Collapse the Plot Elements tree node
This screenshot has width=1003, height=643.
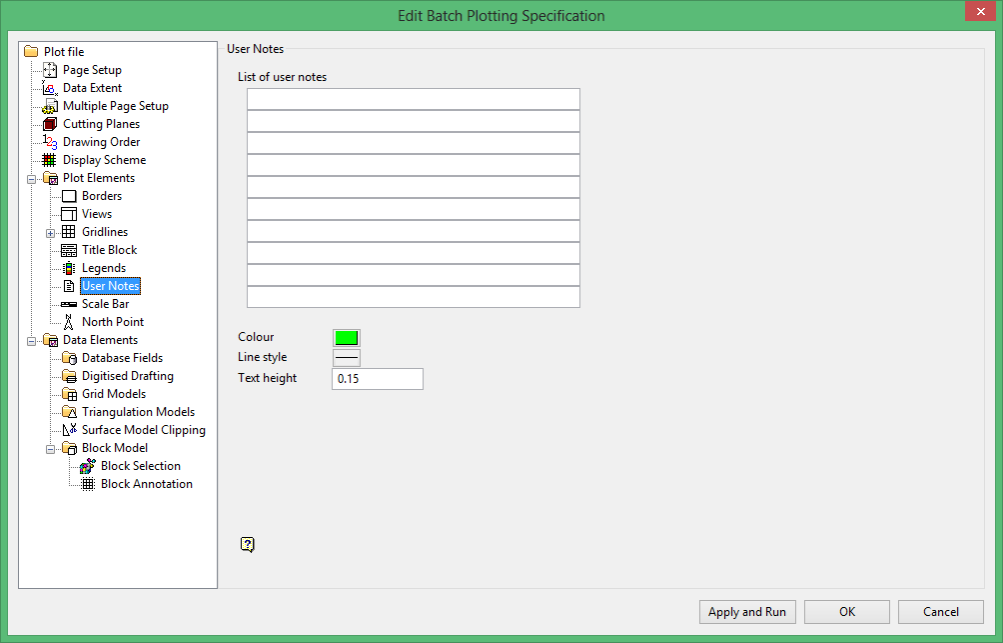click(x=31, y=179)
